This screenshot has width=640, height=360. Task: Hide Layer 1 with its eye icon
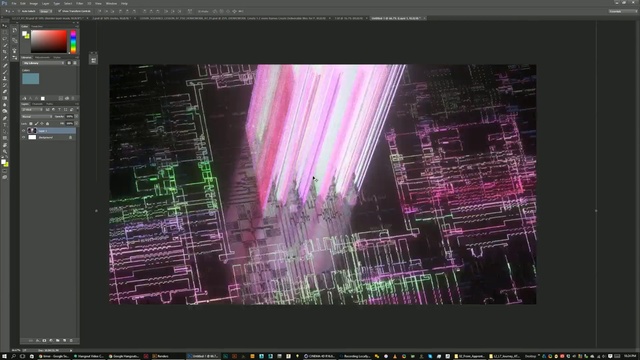click(x=24, y=131)
